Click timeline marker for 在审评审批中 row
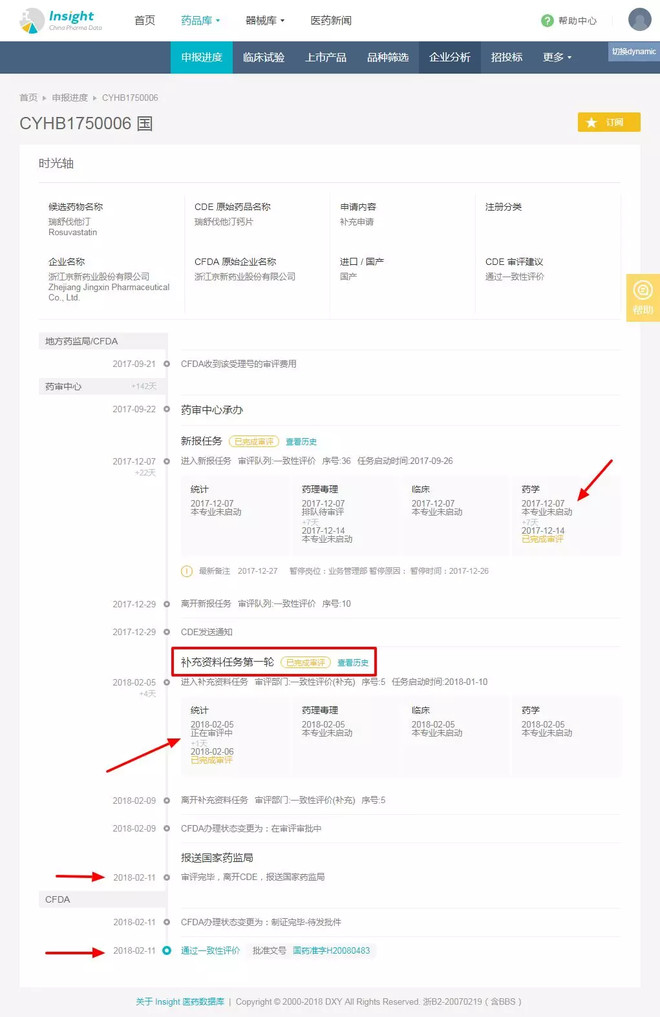The height and width of the screenshot is (1017, 660). pyautogui.click(x=167, y=828)
